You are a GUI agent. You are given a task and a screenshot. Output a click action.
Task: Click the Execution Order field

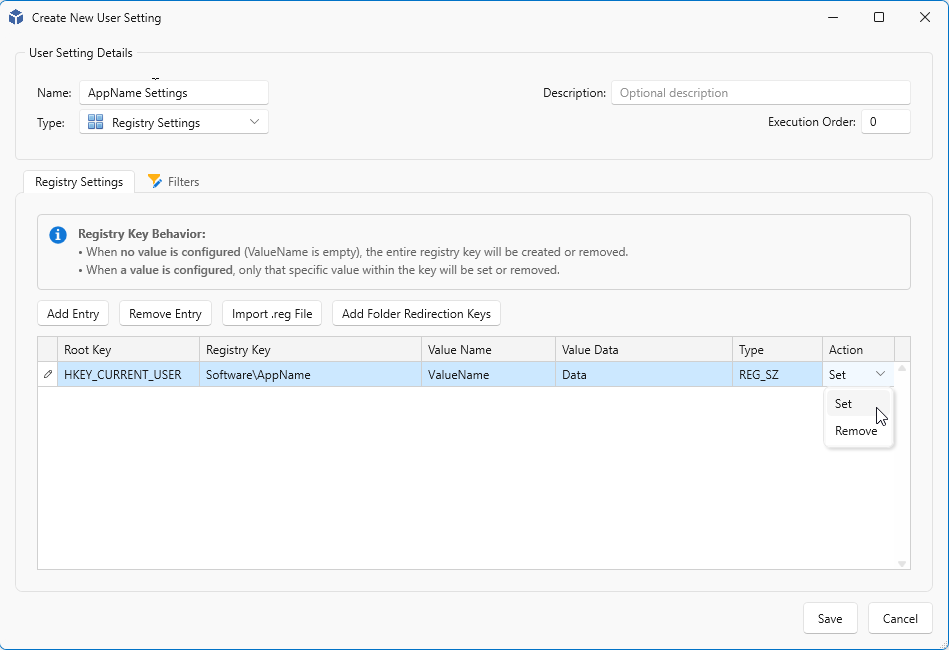pos(885,122)
